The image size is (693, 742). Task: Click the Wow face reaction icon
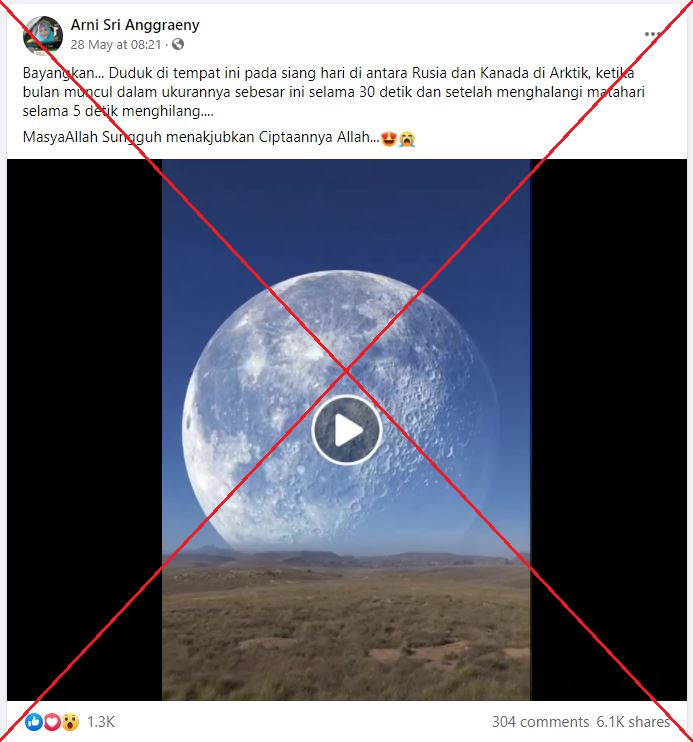coord(71,722)
